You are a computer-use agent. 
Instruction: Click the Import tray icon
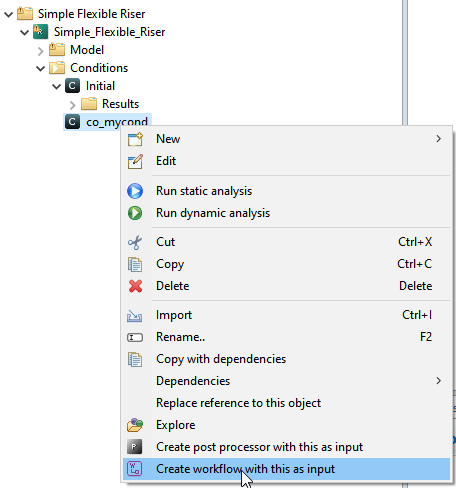135,316
